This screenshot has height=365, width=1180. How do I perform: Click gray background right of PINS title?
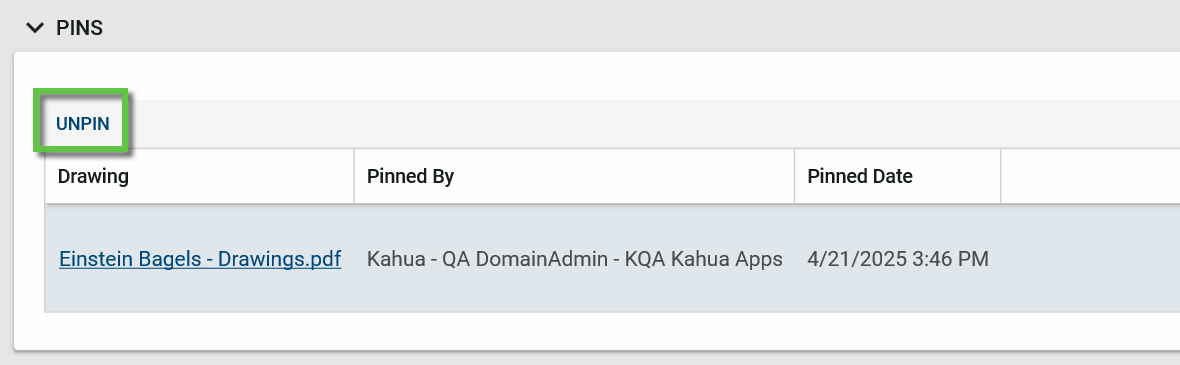[x=640, y=29]
